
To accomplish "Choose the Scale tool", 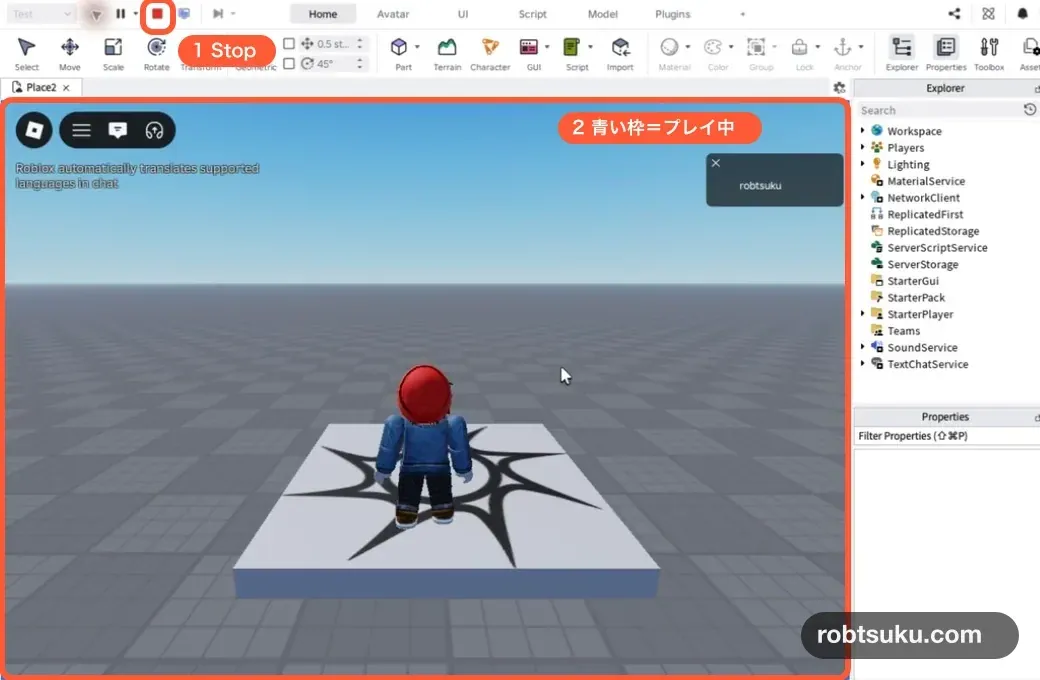I will [x=113, y=54].
